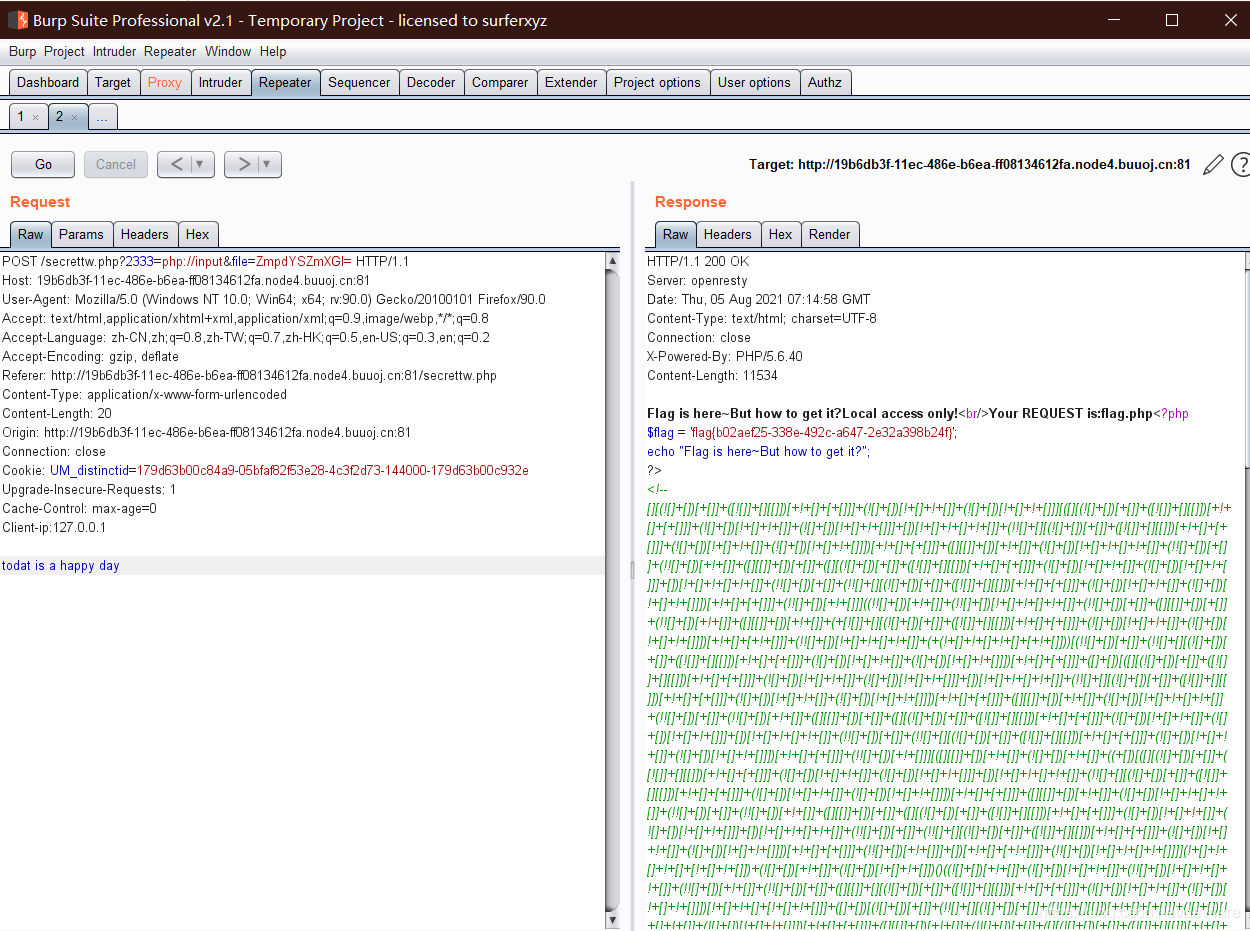
Task: Click the request scrollbar up arrow
Action: (613, 261)
